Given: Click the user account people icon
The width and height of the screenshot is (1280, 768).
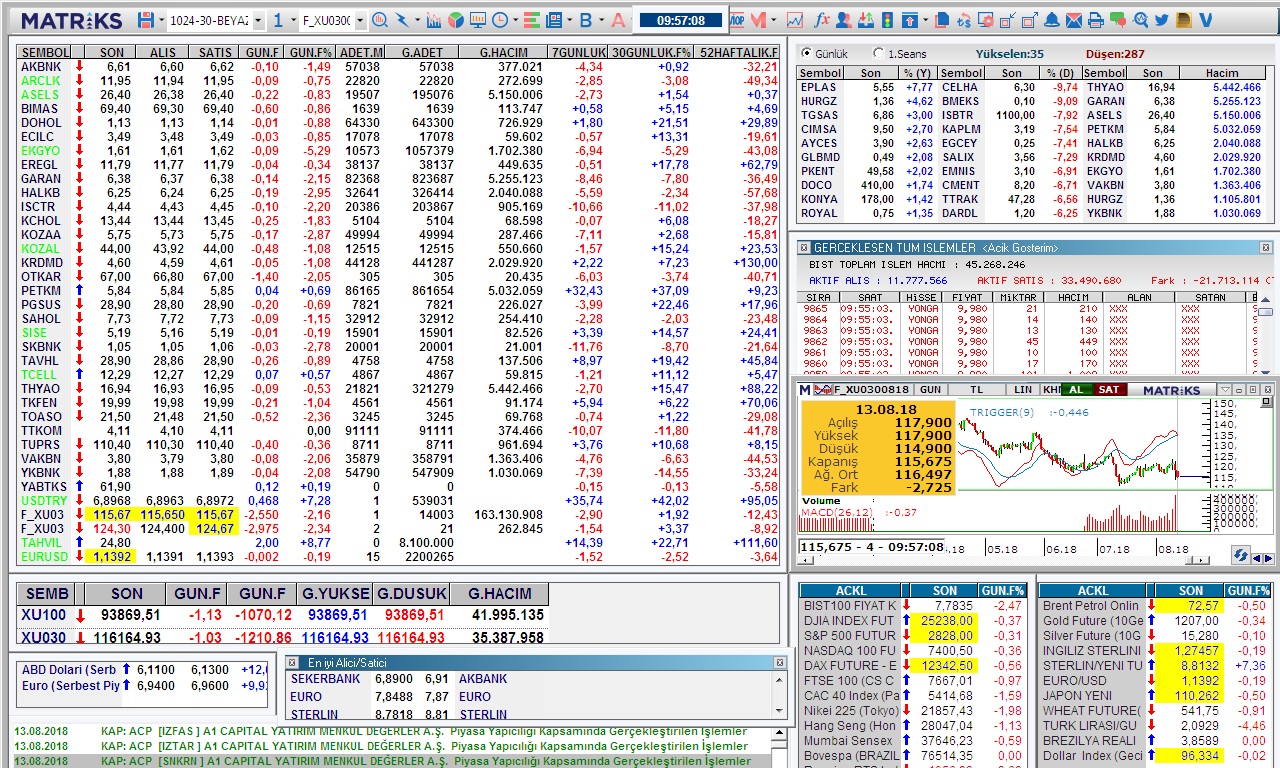Looking at the screenshot, I should (844, 20).
